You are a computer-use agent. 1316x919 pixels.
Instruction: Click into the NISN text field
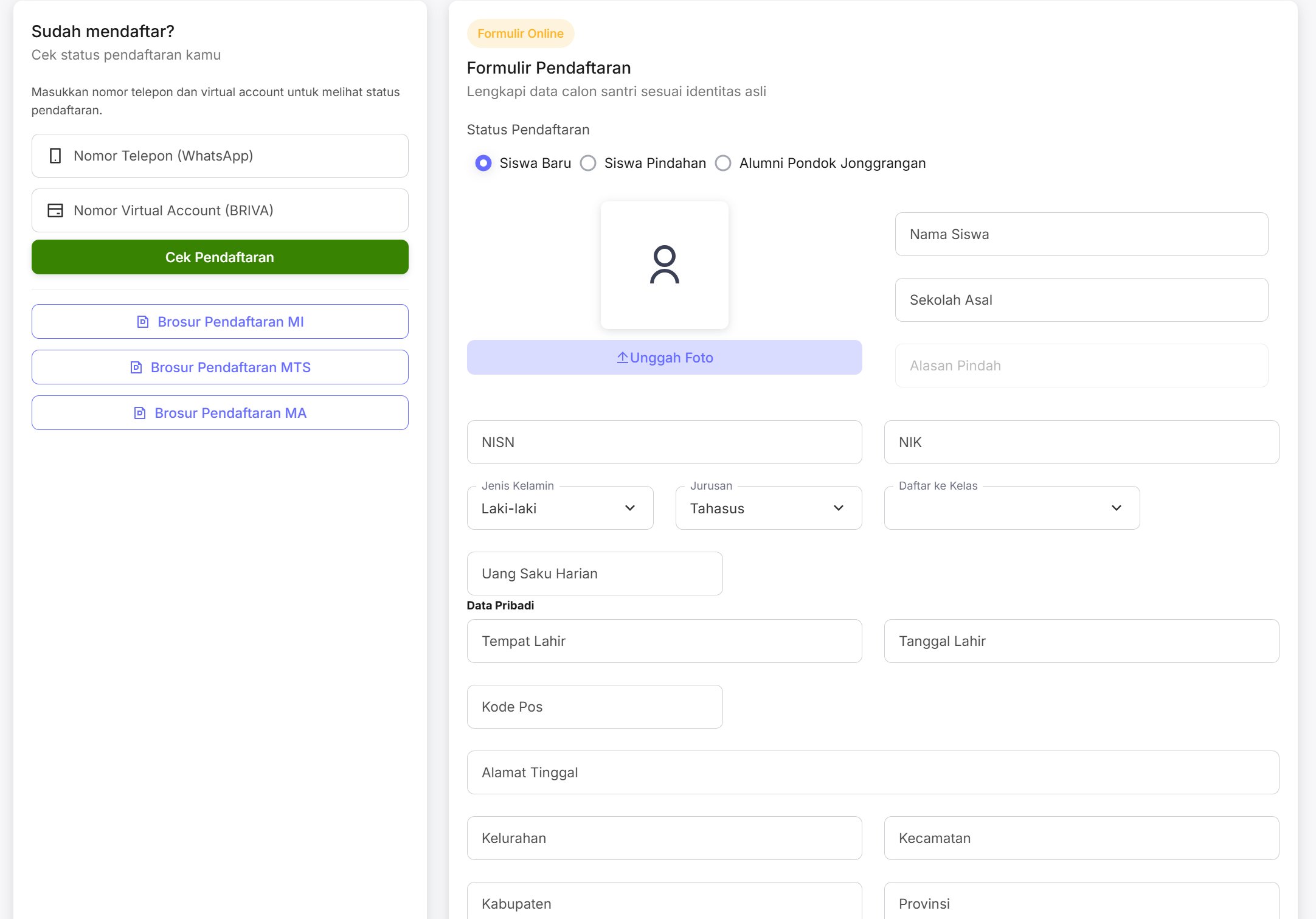pos(664,442)
